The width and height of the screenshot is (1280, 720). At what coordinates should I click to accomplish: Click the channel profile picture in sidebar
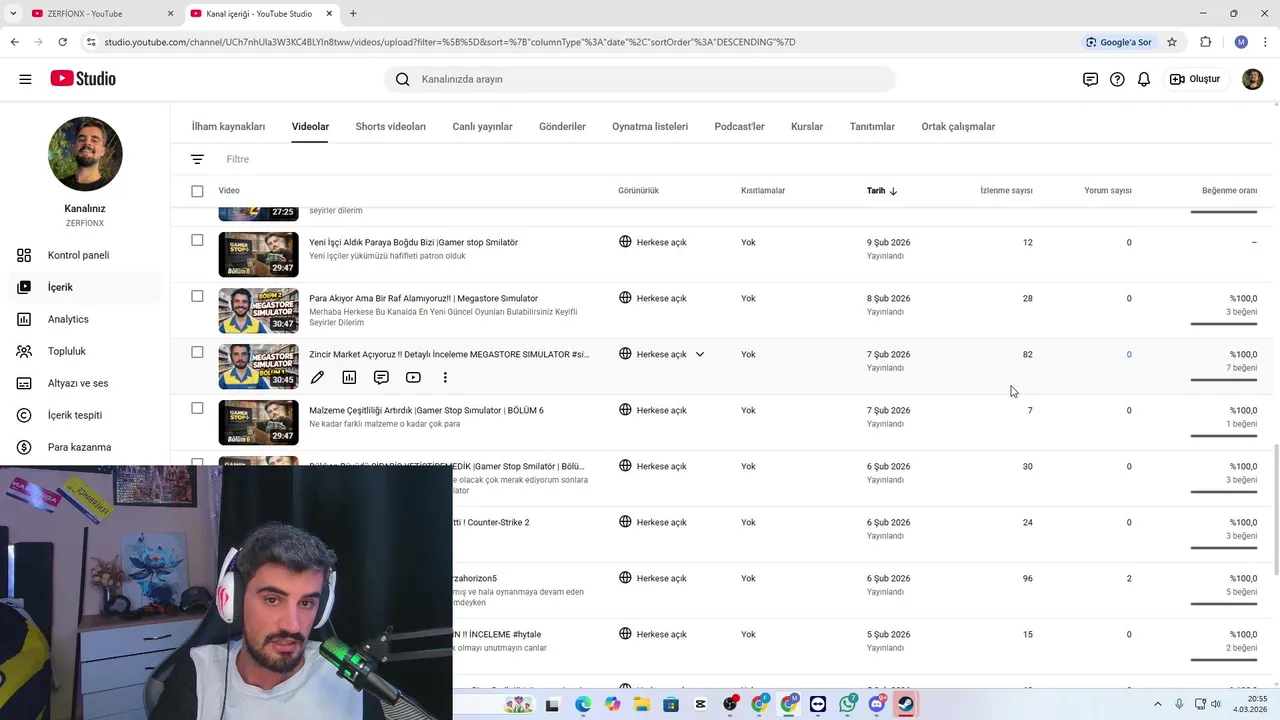click(85, 154)
